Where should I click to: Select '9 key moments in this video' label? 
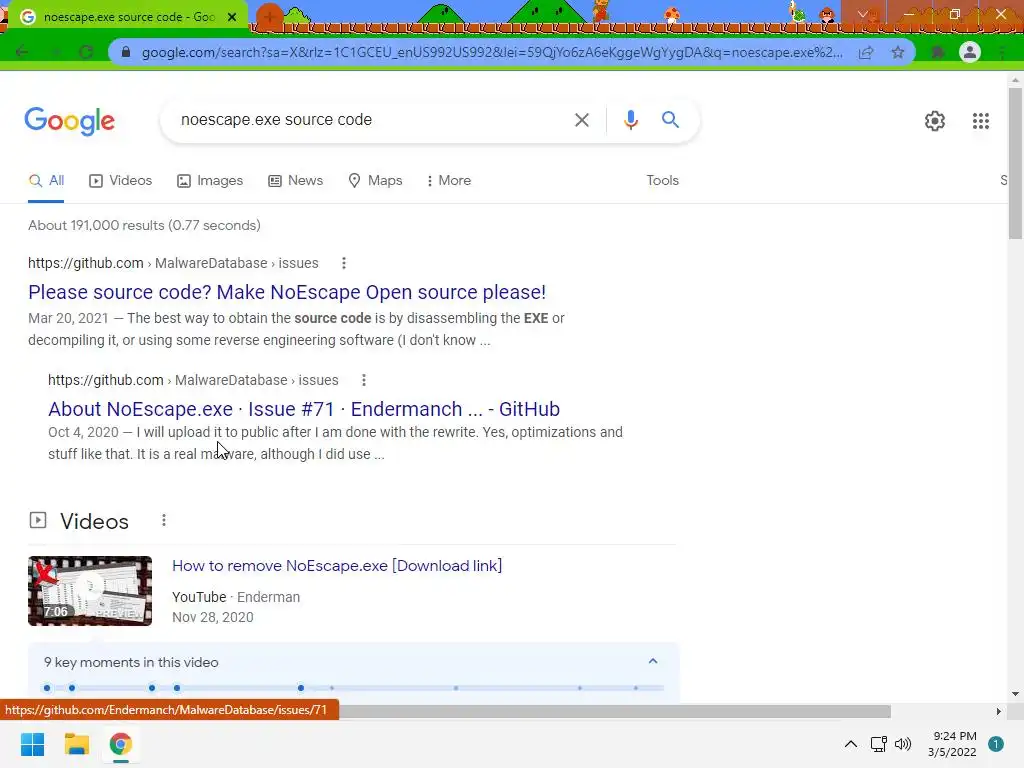click(131, 662)
